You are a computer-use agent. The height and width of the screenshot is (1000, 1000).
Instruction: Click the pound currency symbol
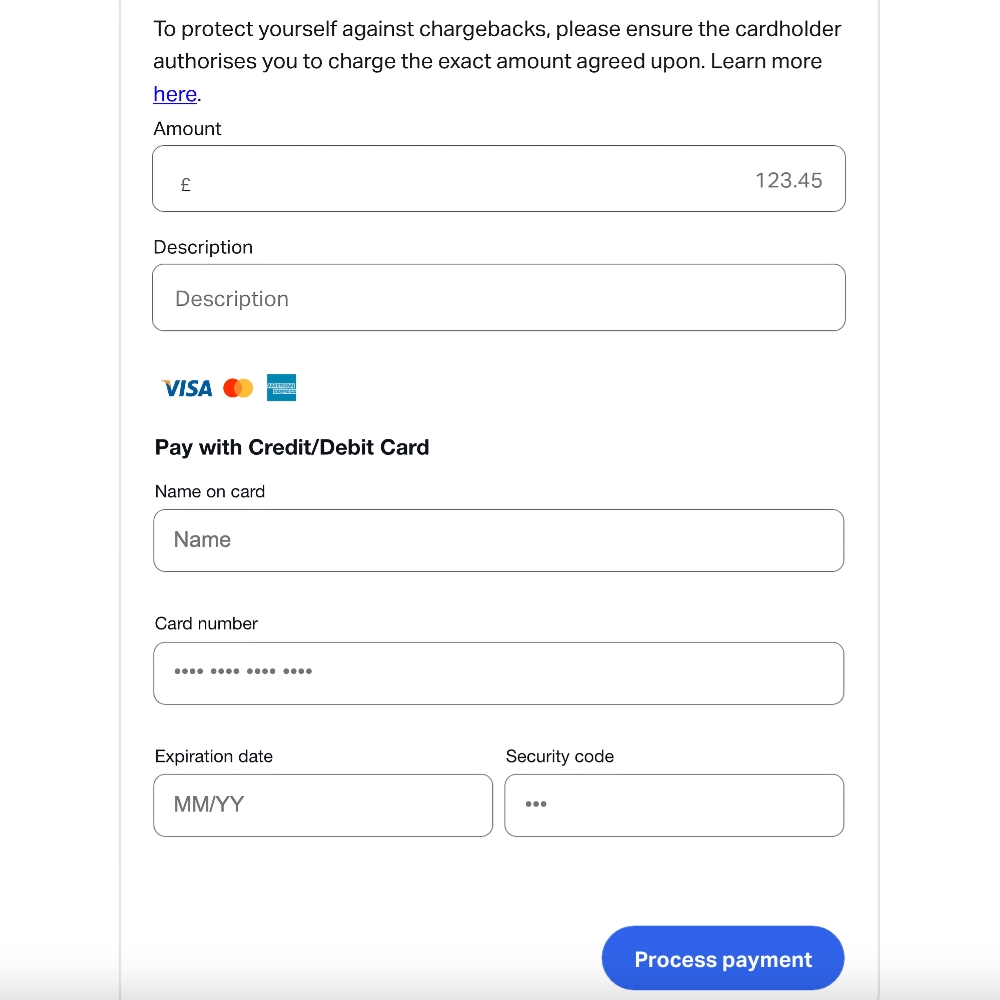click(186, 185)
